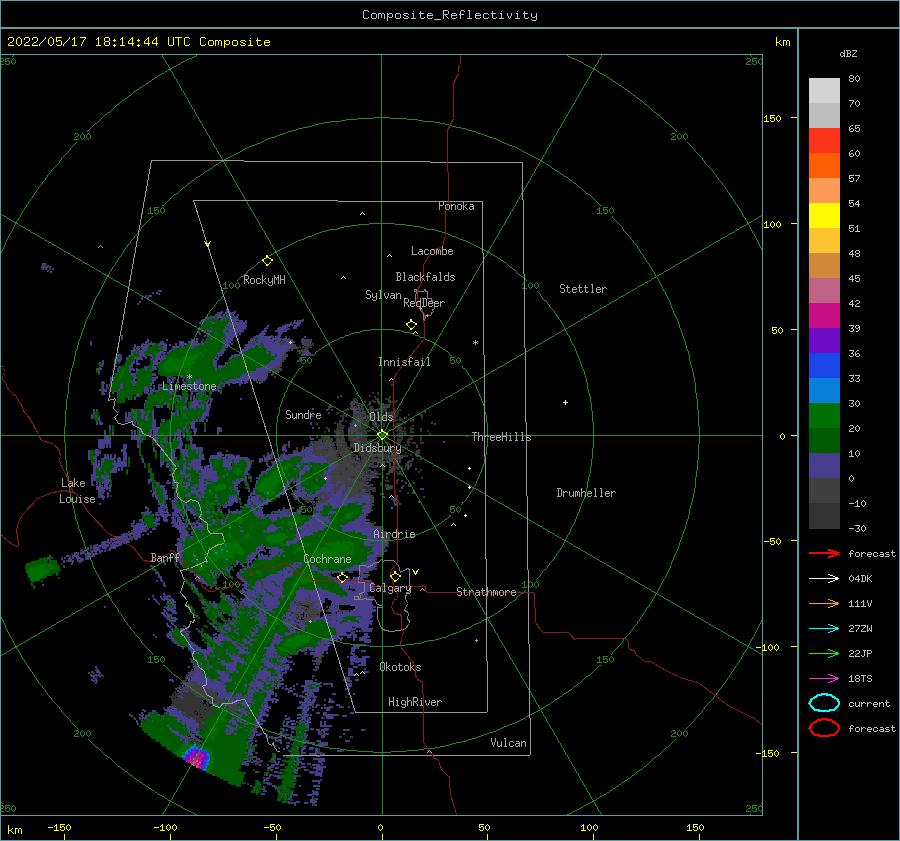Click the Lake Louise label

tap(77, 491)
